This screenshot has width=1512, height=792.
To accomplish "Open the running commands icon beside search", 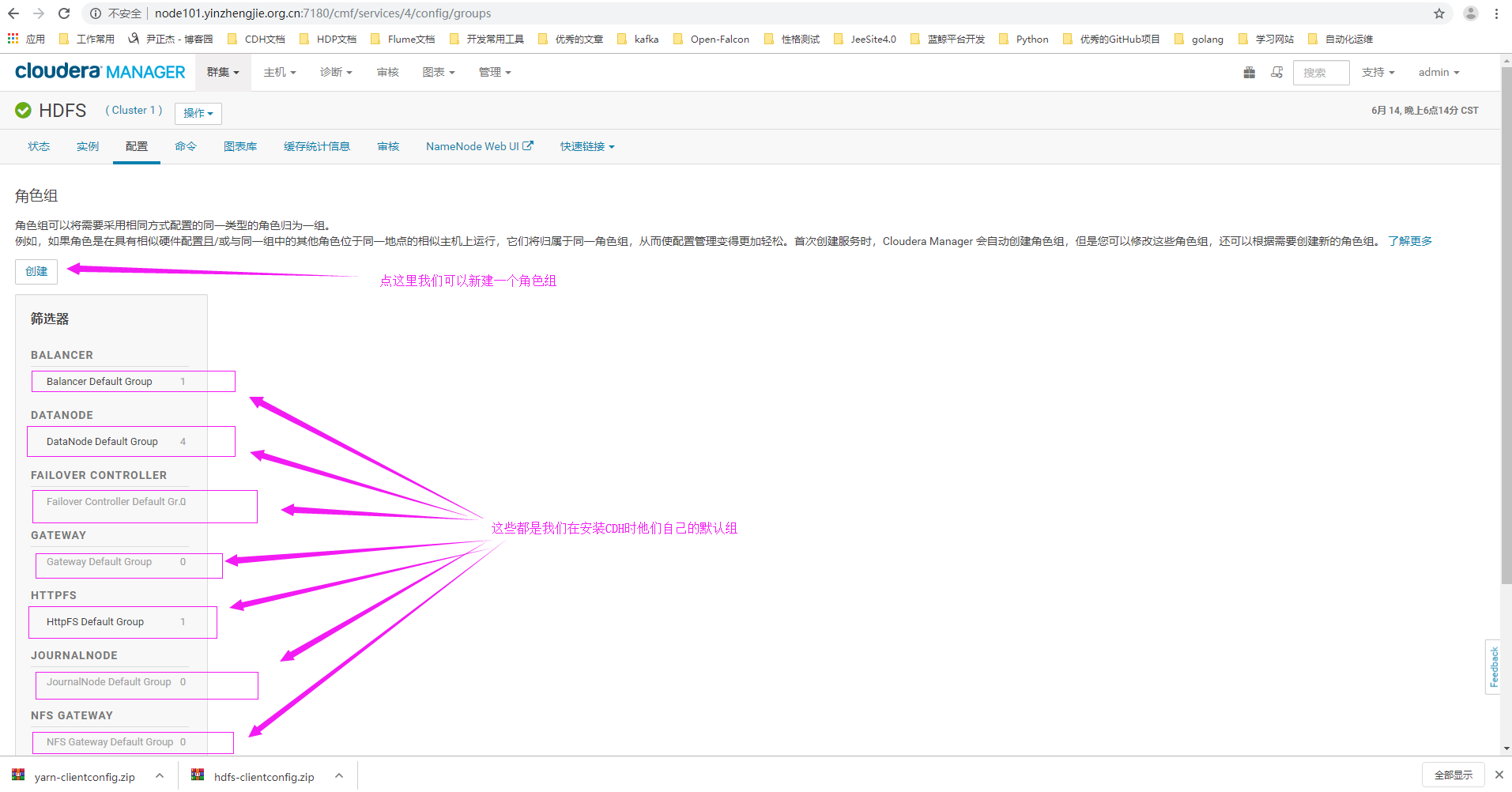I will tap(1276, 72).
